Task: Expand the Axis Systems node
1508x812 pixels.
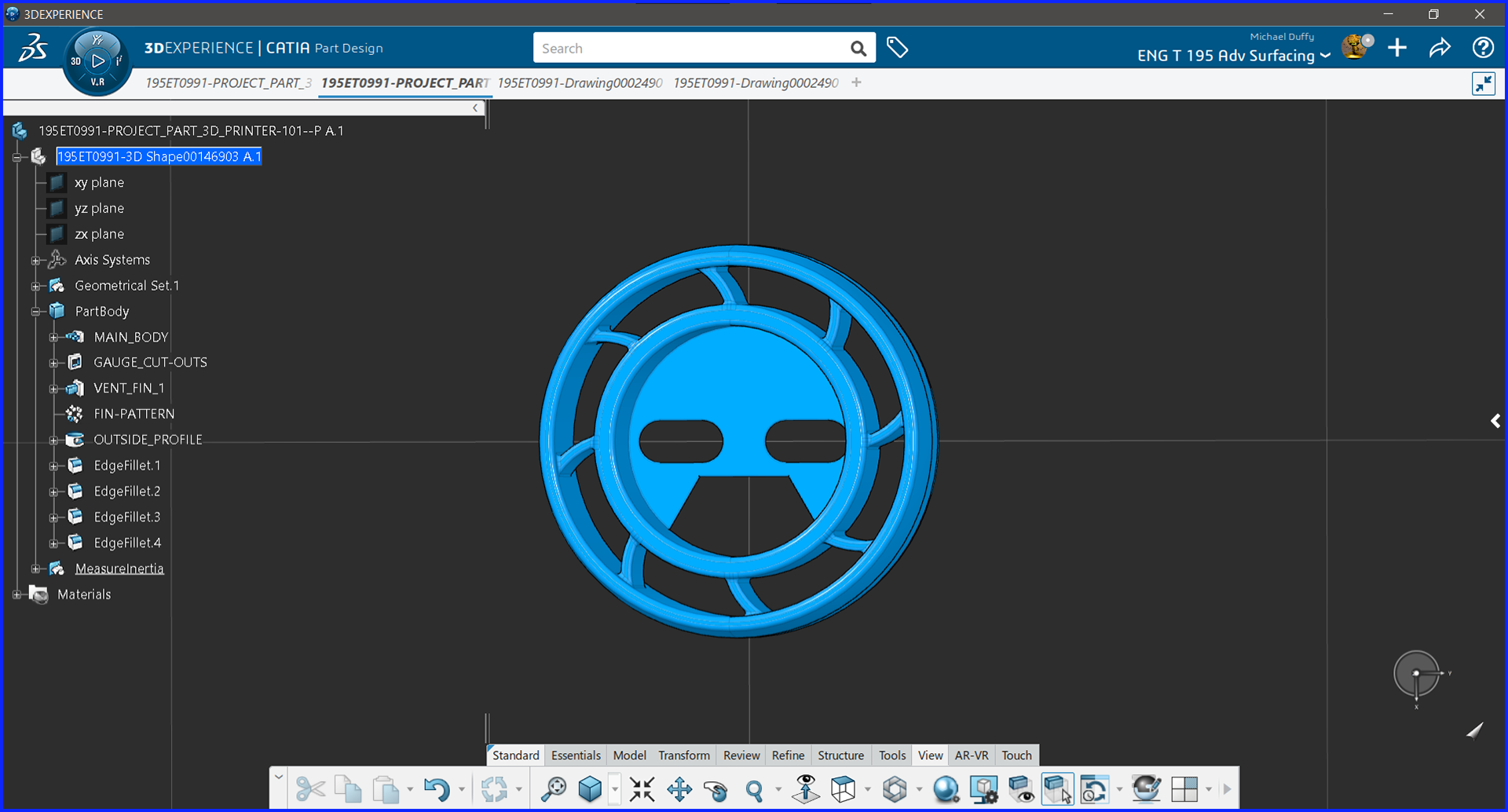Action: click(35, 260)
